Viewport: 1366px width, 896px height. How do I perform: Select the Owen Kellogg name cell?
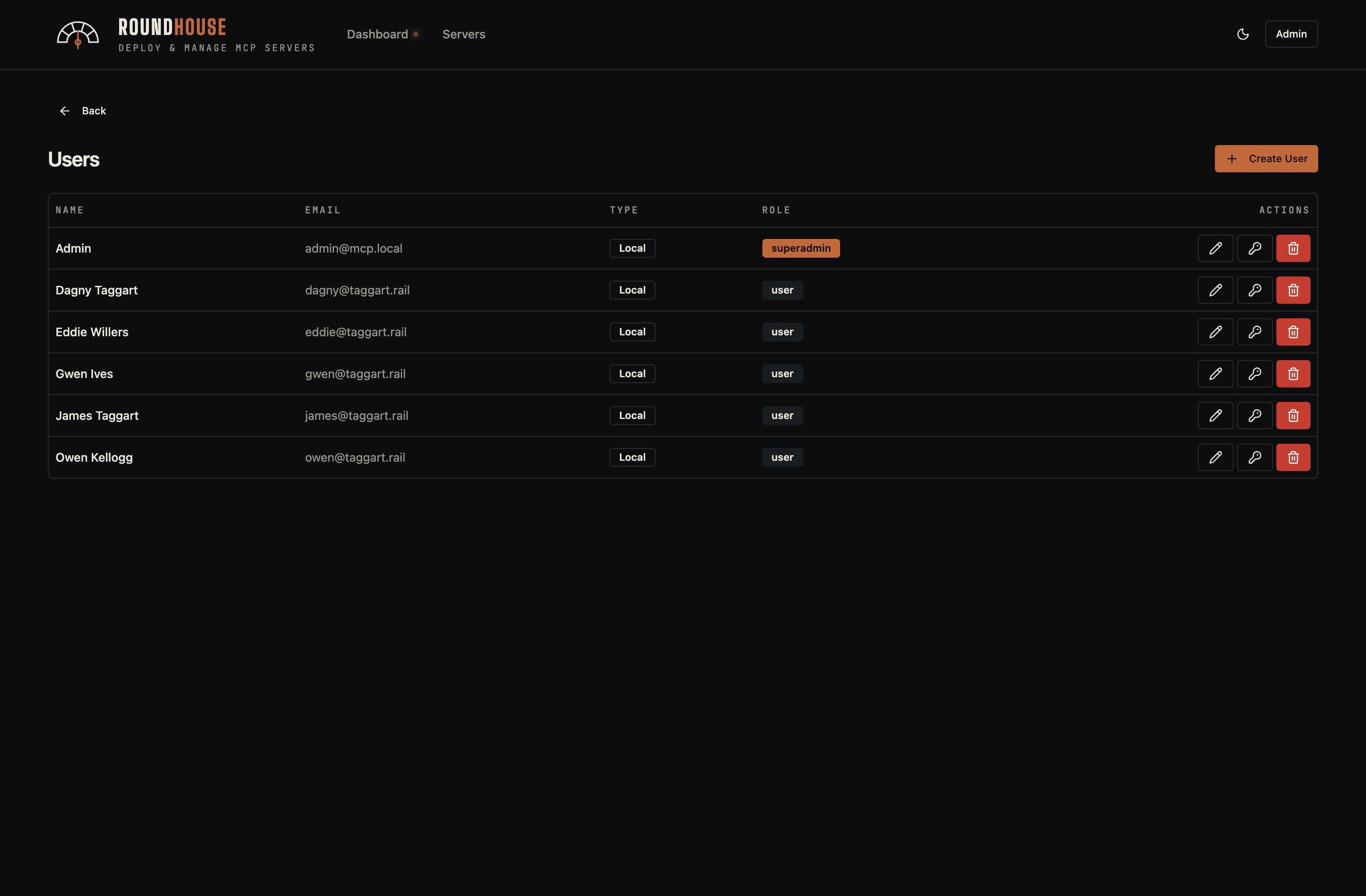(x=94, y=458)
